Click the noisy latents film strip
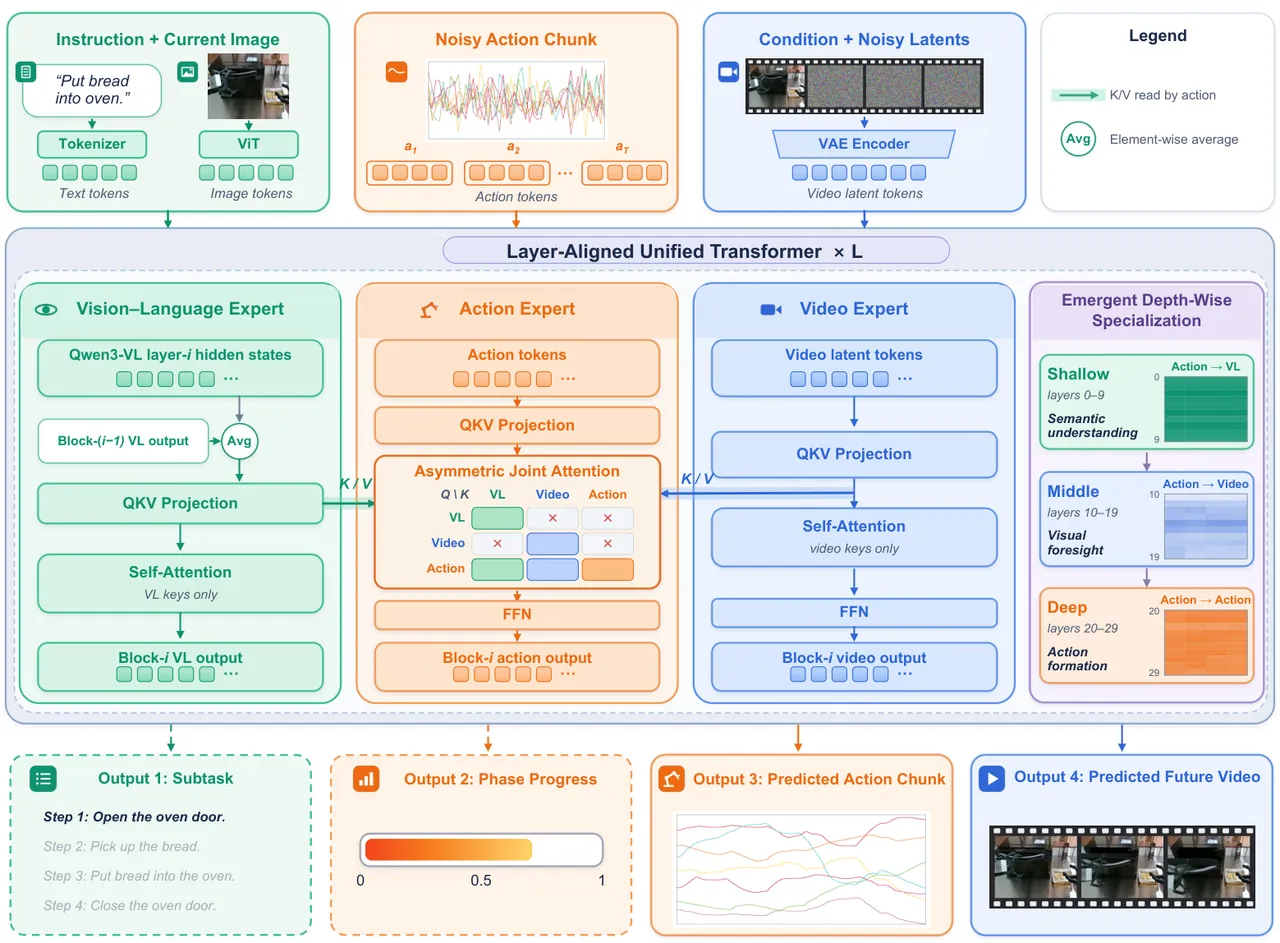This screenshot has width=1280, height=943. tap(865, 85)
